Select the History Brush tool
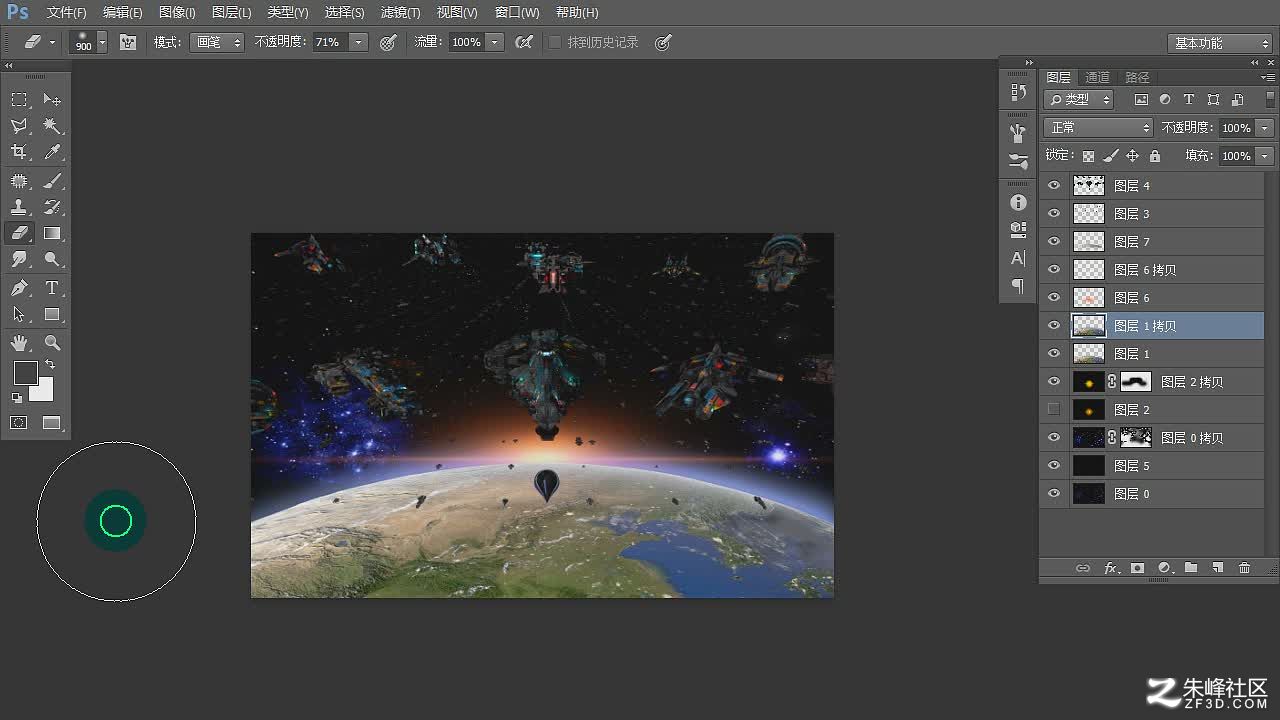Viewport: 1280px width, 720px height. [x=52, y=207]
